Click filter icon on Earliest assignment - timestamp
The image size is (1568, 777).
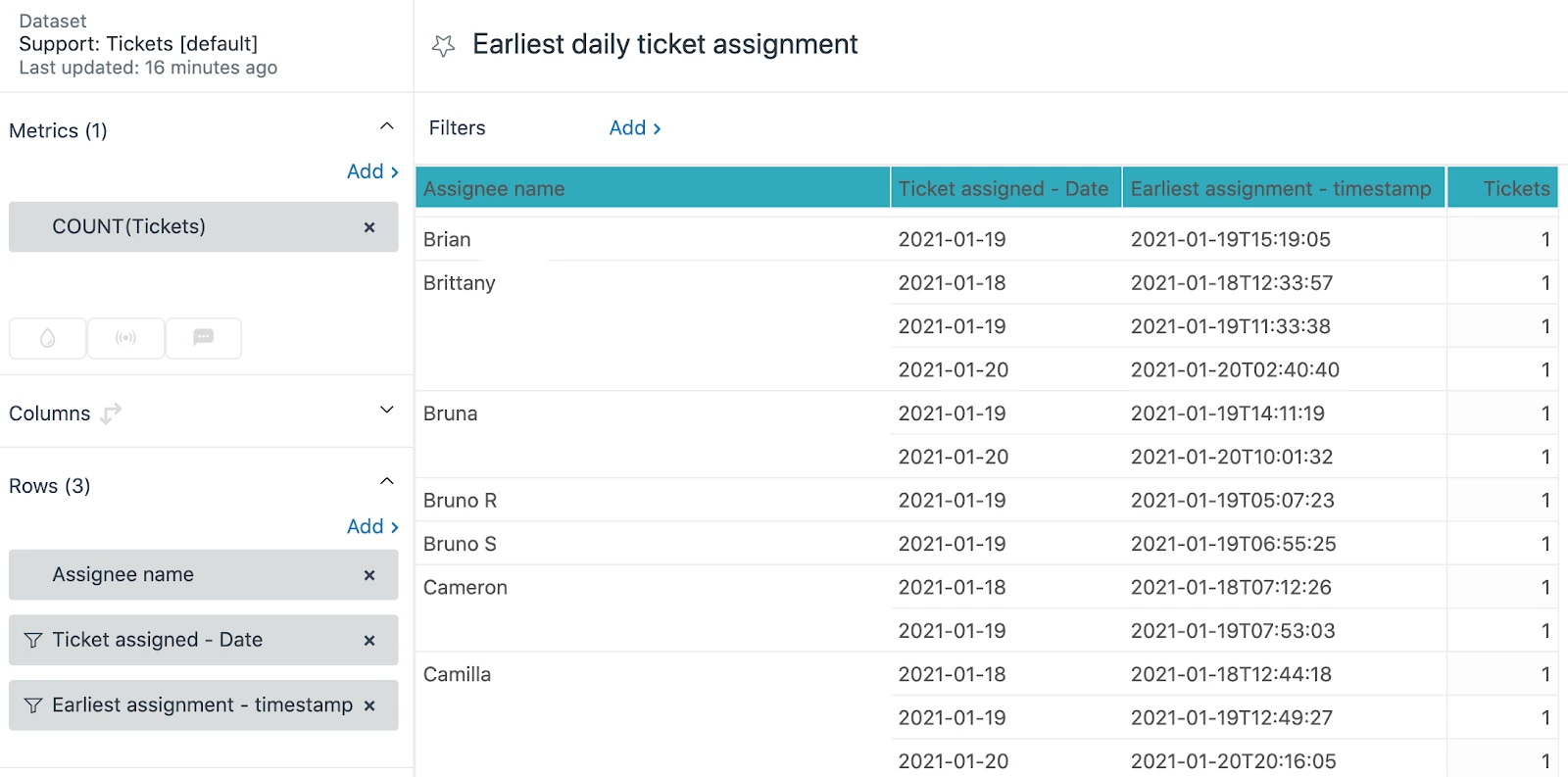(33, 705)
